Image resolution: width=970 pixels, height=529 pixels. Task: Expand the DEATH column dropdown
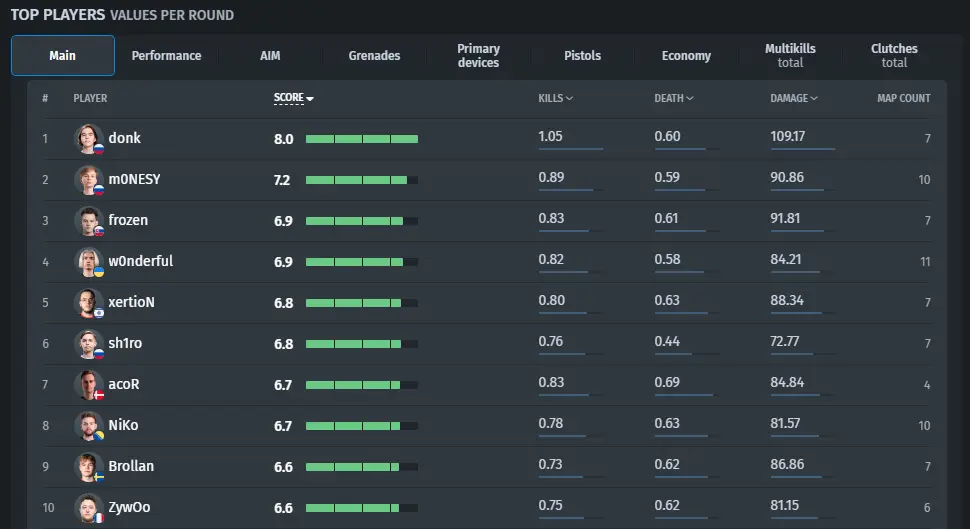674,98
